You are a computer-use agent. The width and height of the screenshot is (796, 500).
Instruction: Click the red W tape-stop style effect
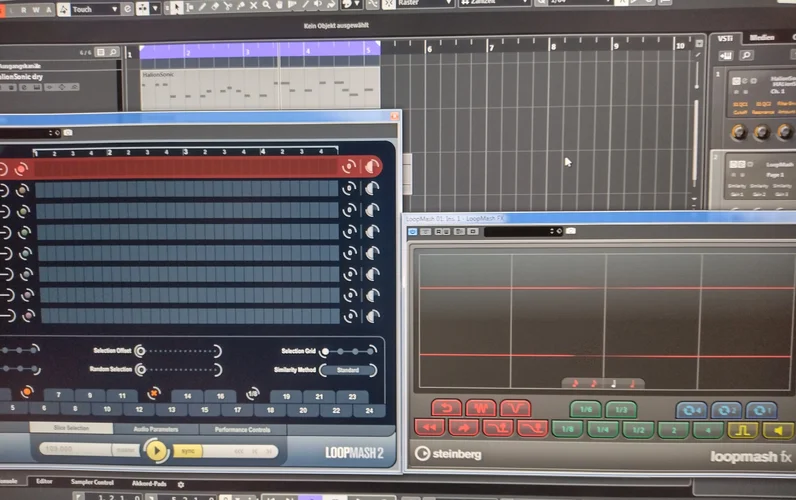pyautogui.click(x=481, y=408)
